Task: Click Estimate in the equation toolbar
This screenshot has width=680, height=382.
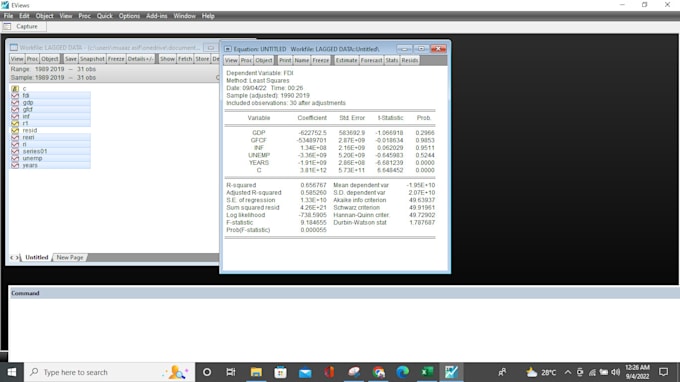Action: pos(347,60)
